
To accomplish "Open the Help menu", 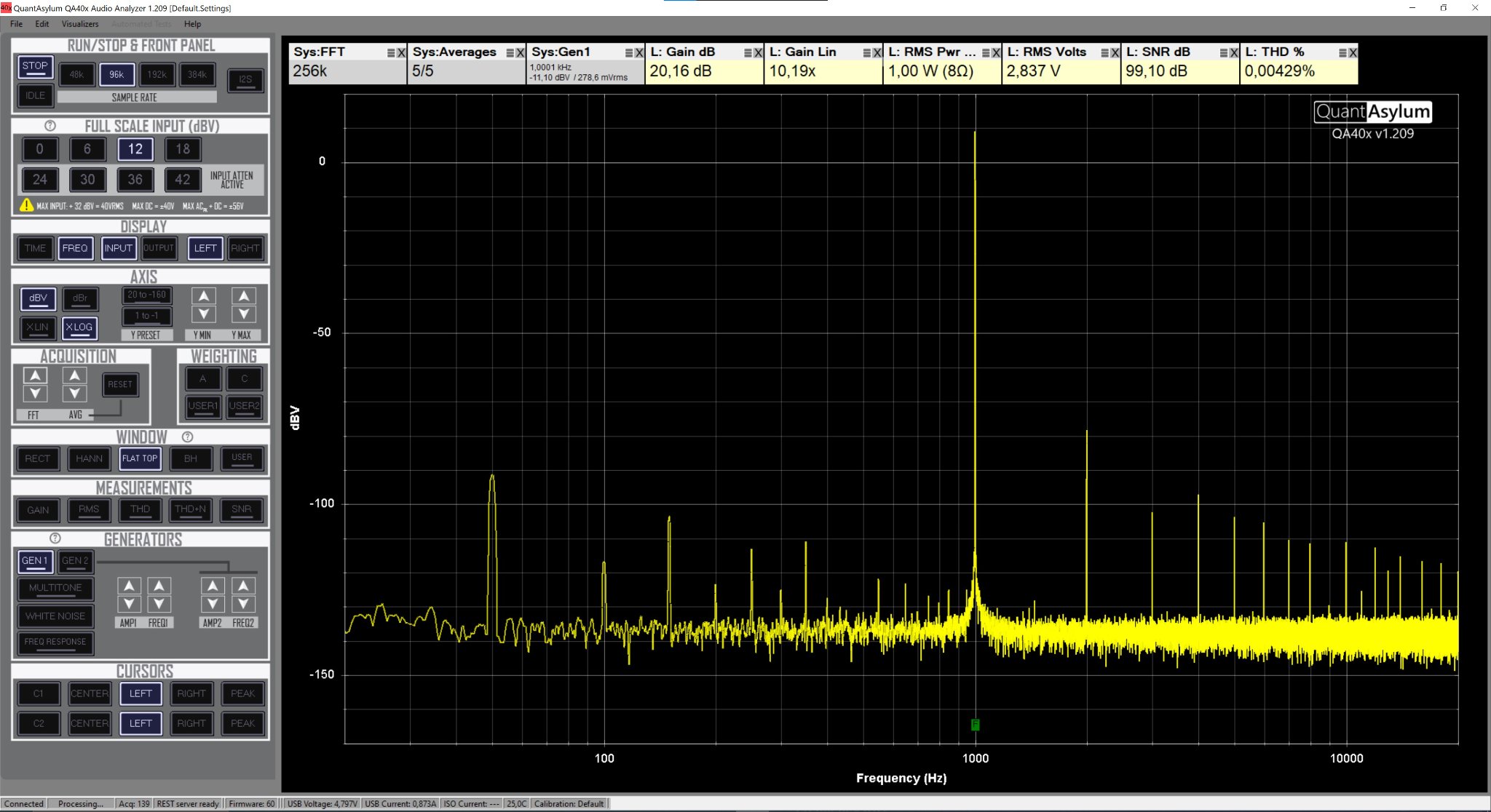I will [192, 24].
